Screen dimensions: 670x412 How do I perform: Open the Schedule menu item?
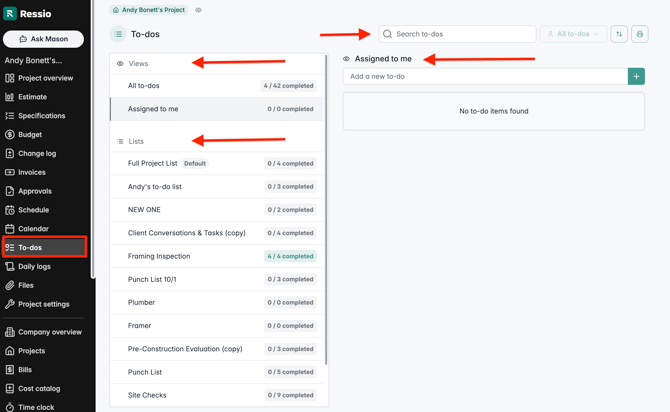(33, 210)
